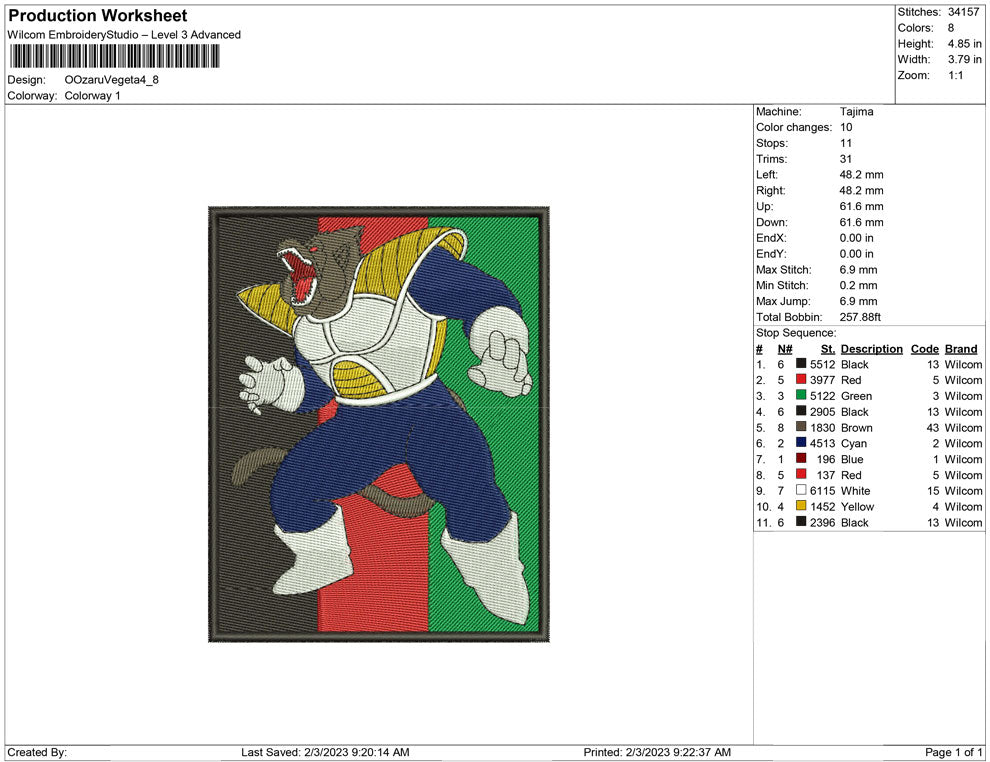Select the design name 'OOzaruVegeta4_8'
This screenshot has width=990, height=762.
pyautogui.click(x=112, y=80)
